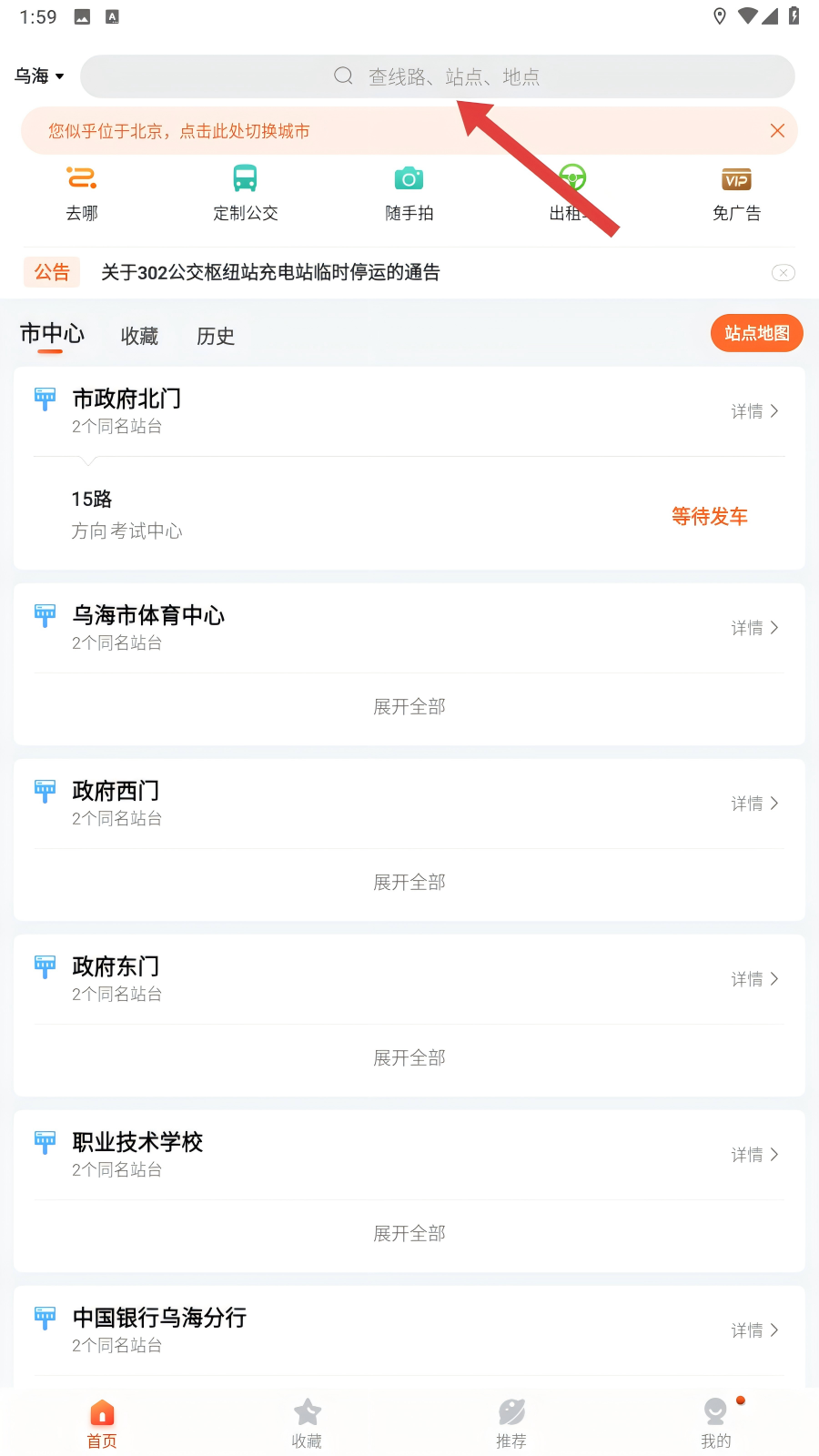The image size is (819, 1456).
Task: View 详情 for 市政府北门 station
Action: [754, 412]
